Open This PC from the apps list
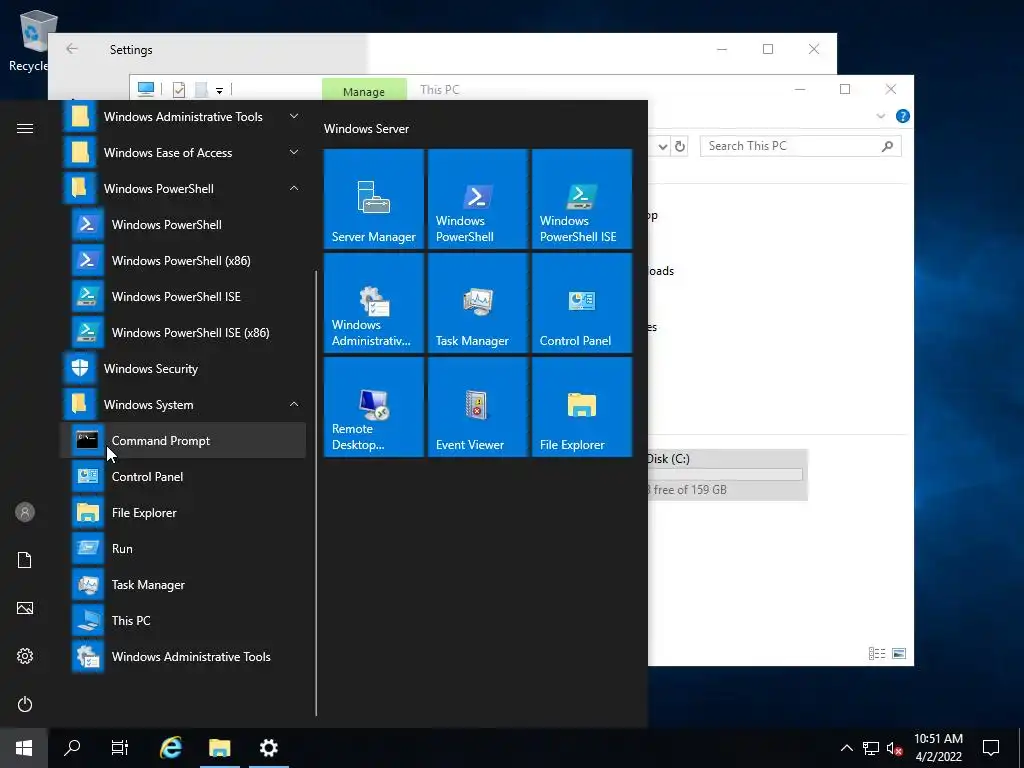 coord(183,620)
